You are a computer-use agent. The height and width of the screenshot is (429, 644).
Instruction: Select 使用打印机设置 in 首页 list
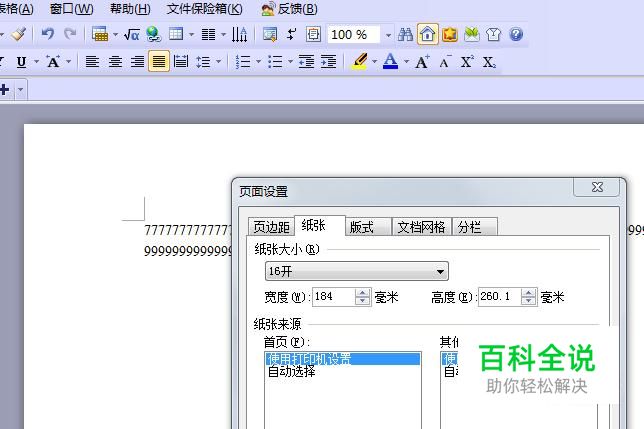click(343, 359)
